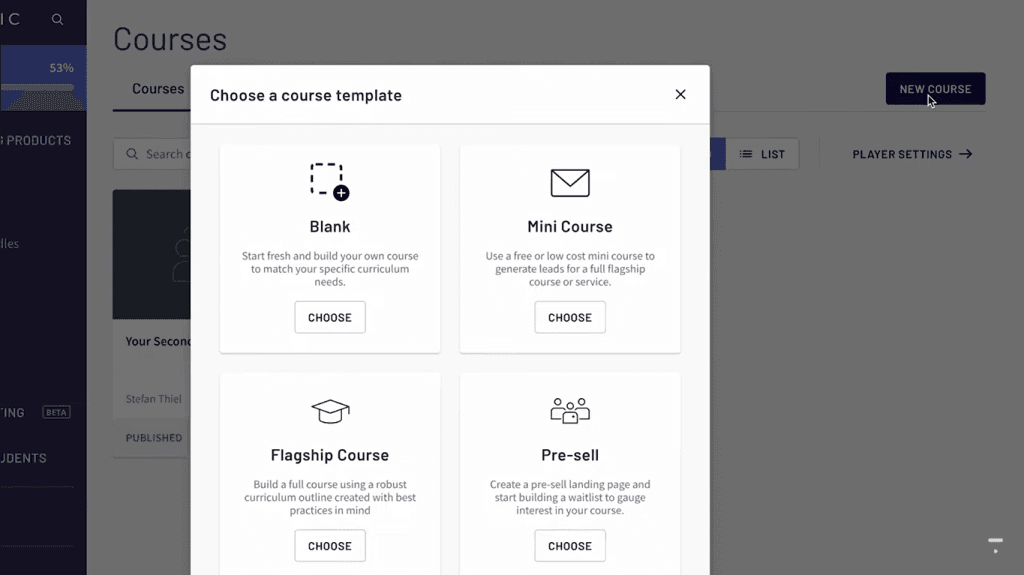The image size is (1024, 575).
Task: Choose the Pre-sell template
Action: [570, 546]
